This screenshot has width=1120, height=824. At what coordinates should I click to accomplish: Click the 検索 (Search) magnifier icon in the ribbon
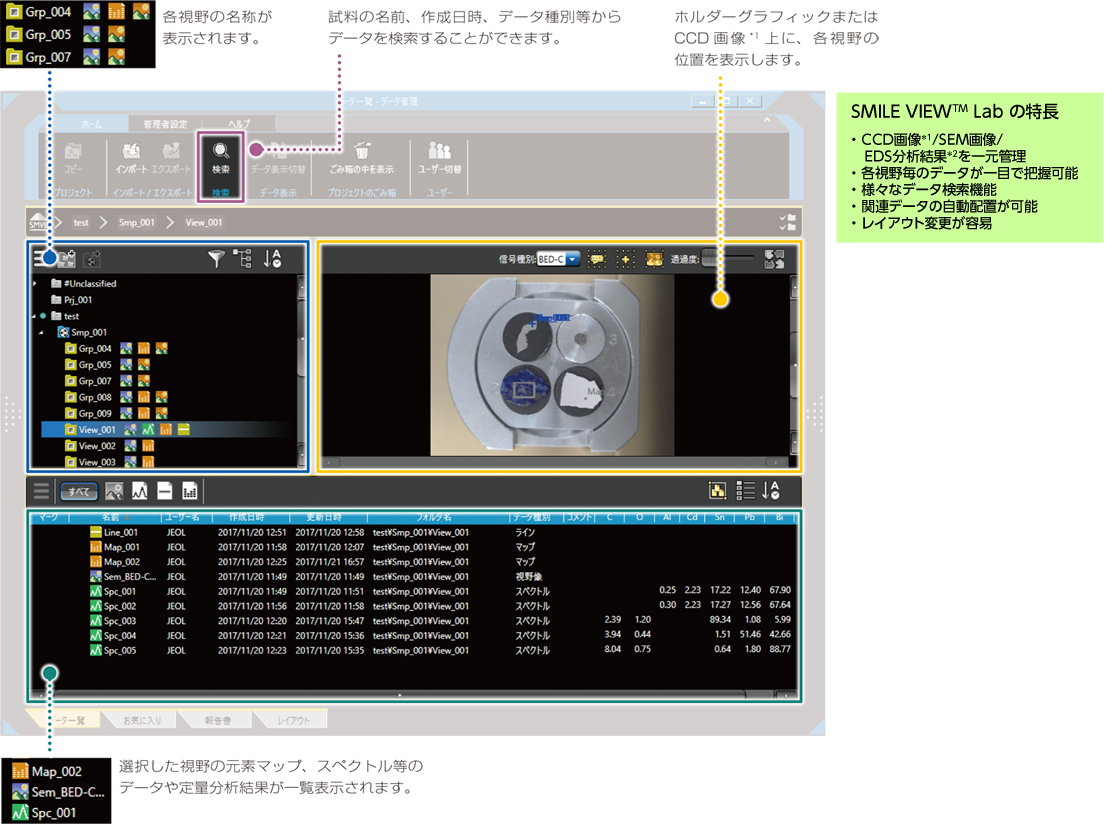(x=221, y=152)
